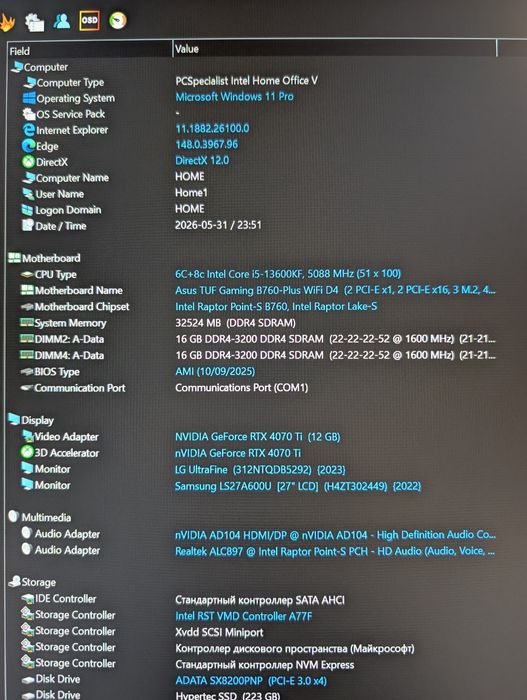Viewport: 527px width, 700px height.
Task: Click the gear-and-list toolbar icon
Action: [x=34, y=22]
